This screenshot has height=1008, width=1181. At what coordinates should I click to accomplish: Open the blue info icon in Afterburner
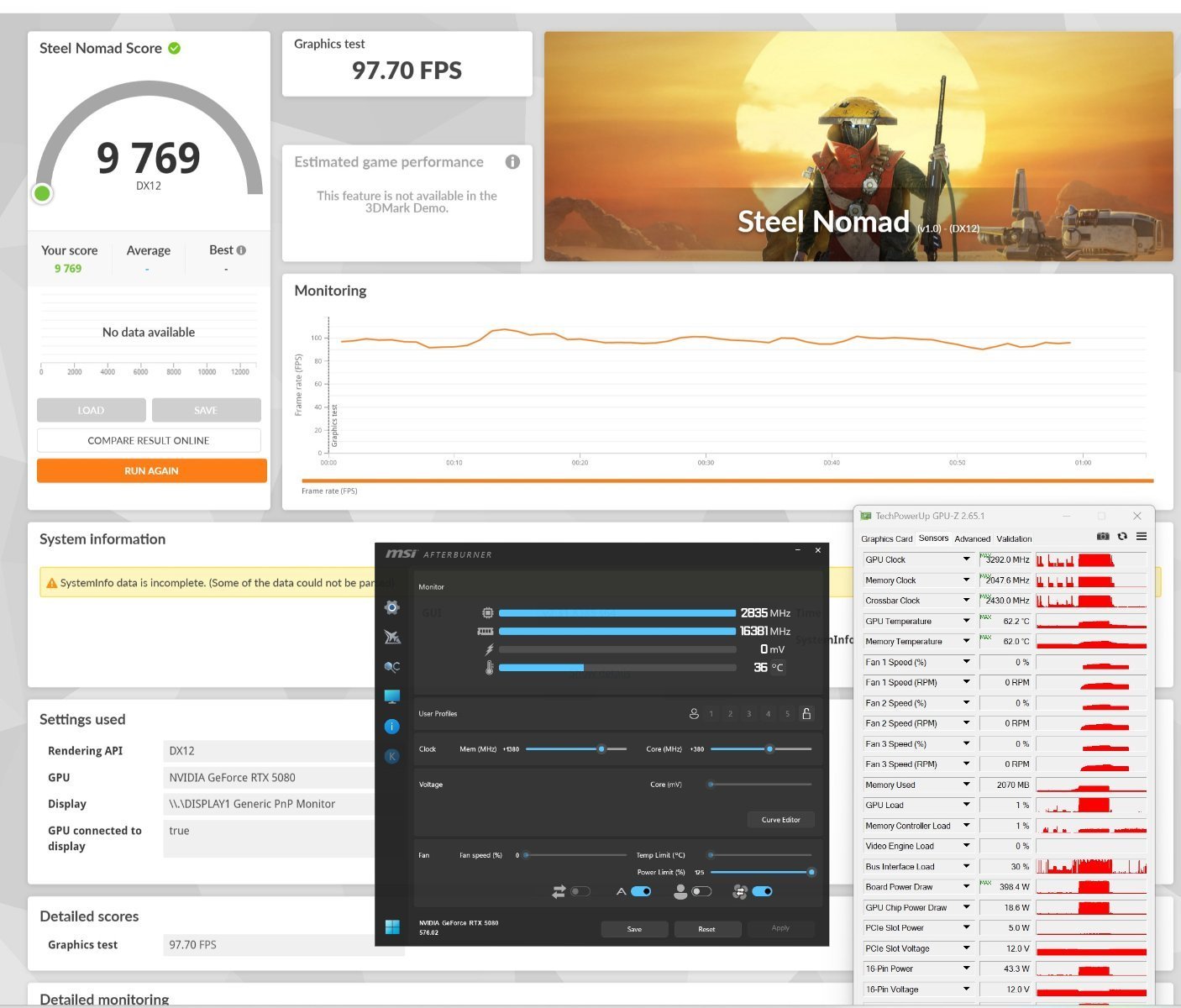[x=391, y=727]
